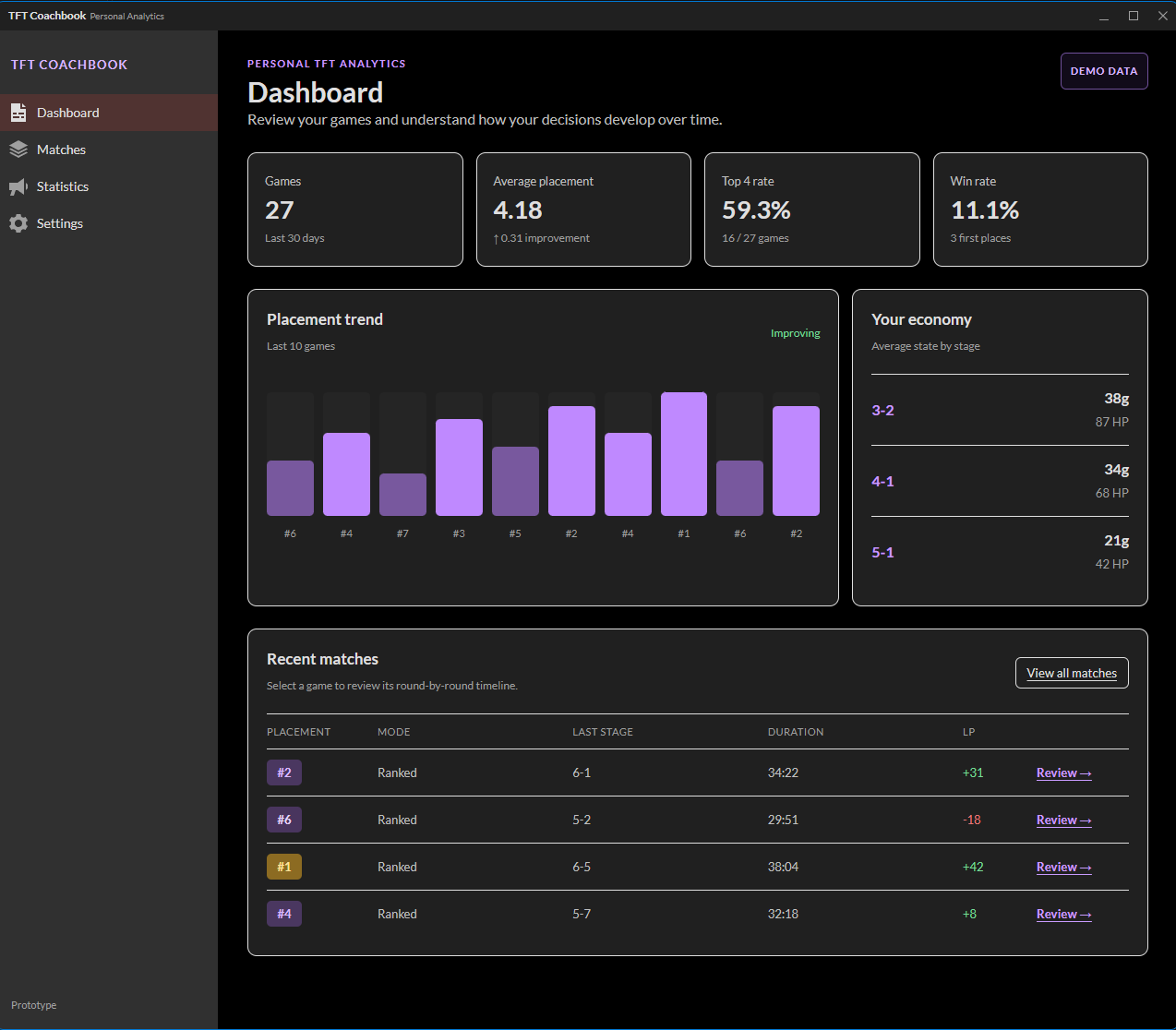Select the 4-1 economy stage row

point(1000,481)
